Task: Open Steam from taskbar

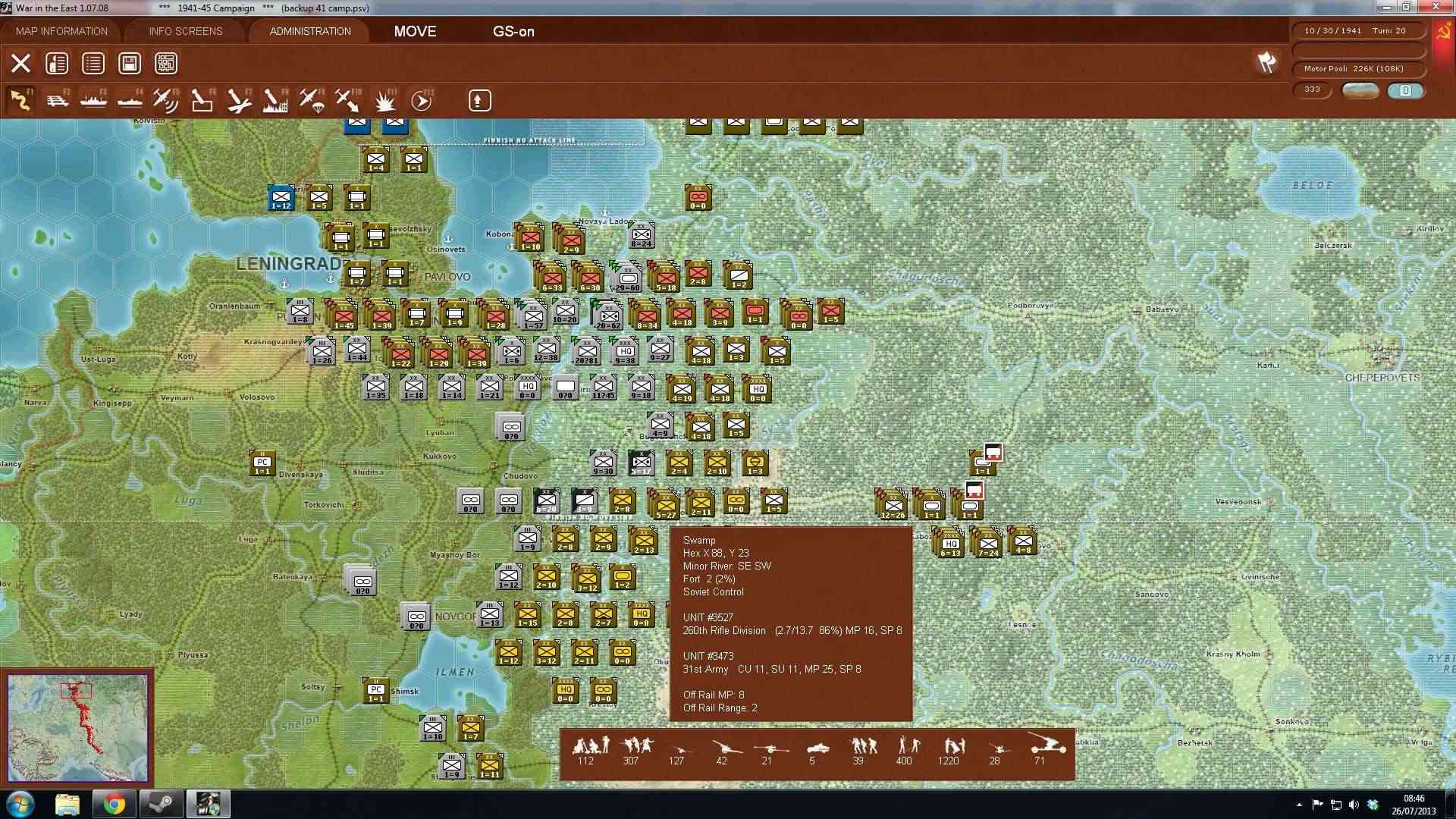Action: click(161, 804)
